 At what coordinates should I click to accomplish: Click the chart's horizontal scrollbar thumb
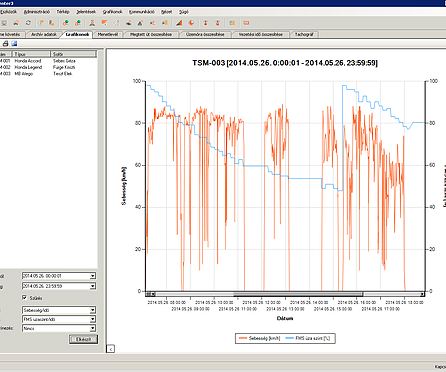pos(298,294)
